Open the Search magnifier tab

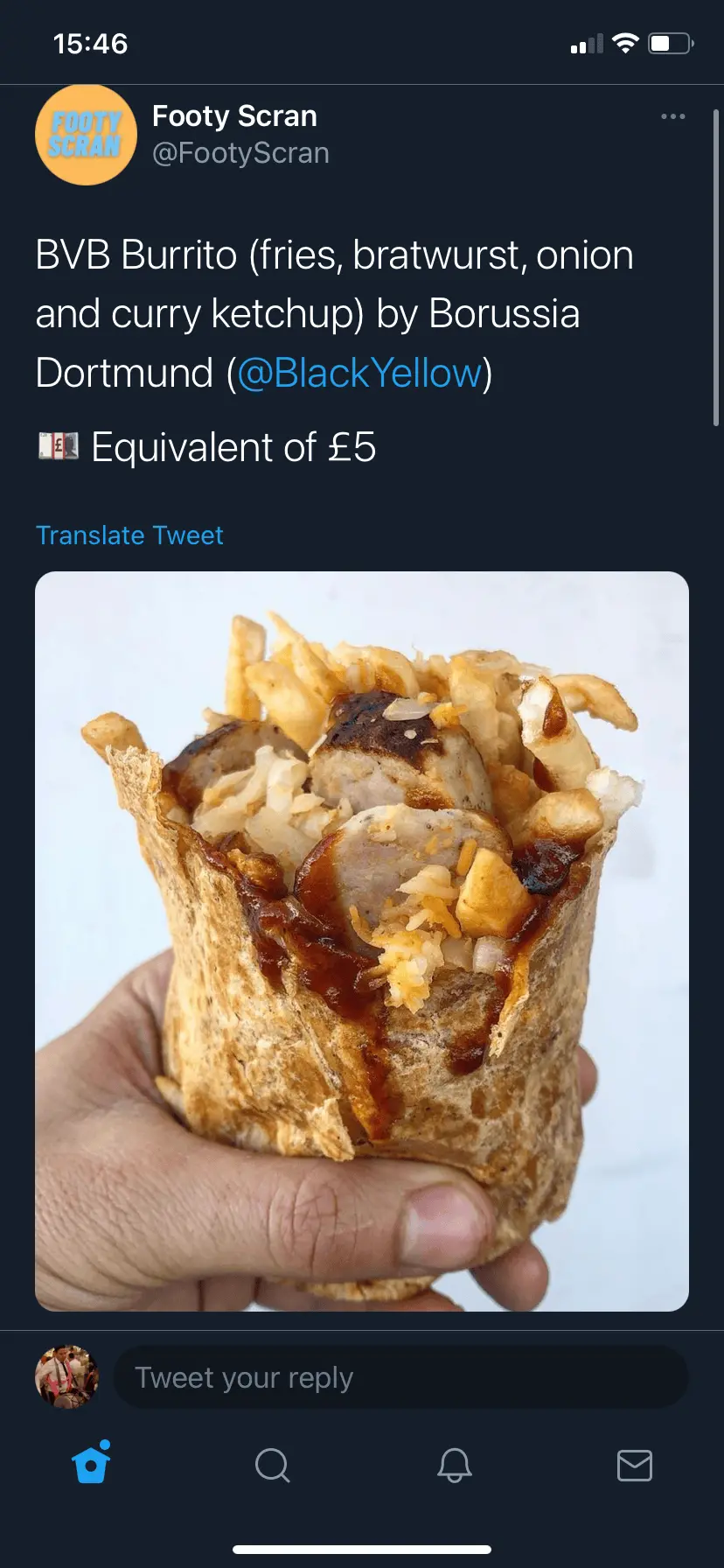point(272,1465)
